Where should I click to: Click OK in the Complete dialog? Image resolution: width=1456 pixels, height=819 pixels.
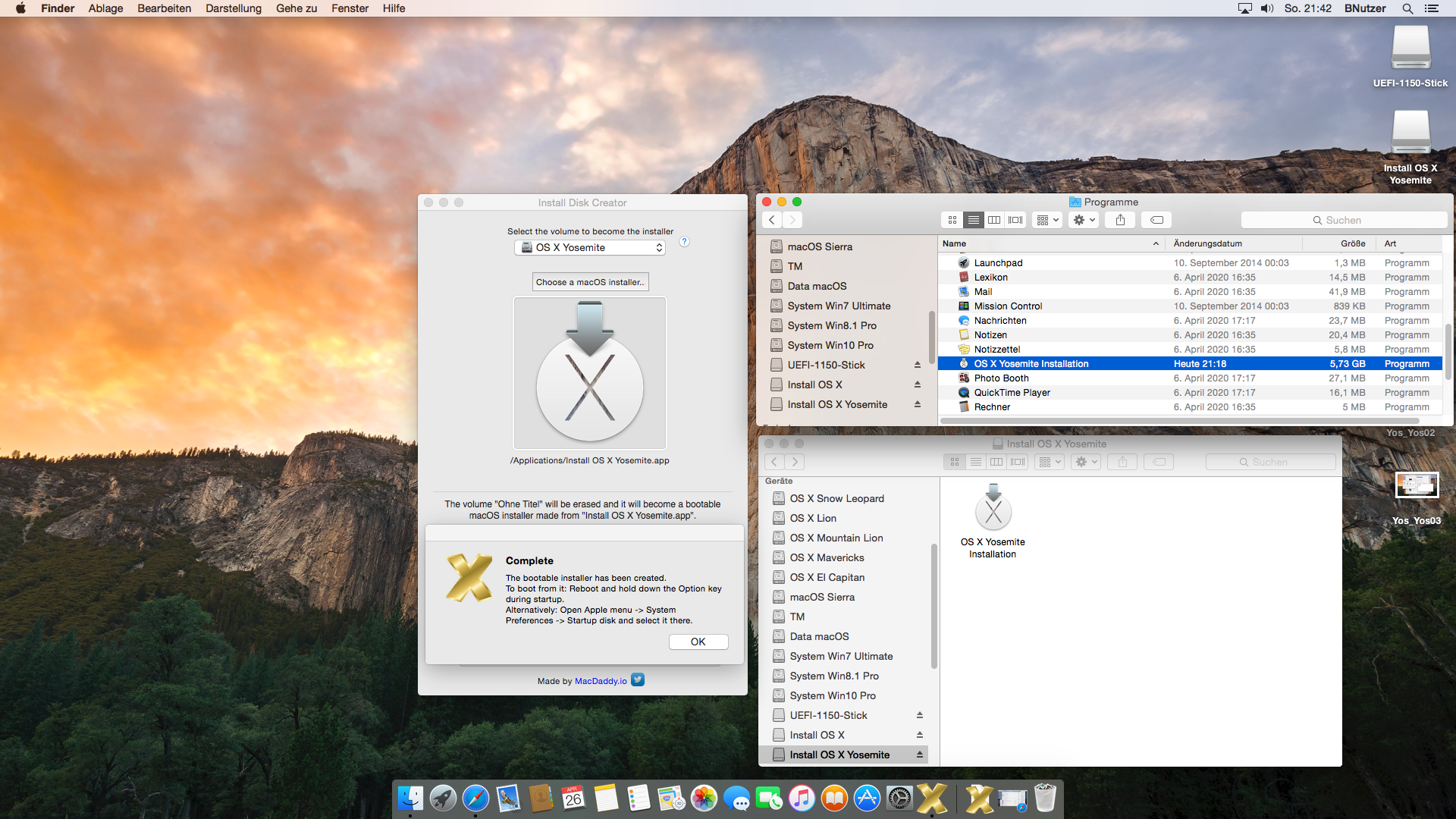pyautogui.click(x=698, y=642)
